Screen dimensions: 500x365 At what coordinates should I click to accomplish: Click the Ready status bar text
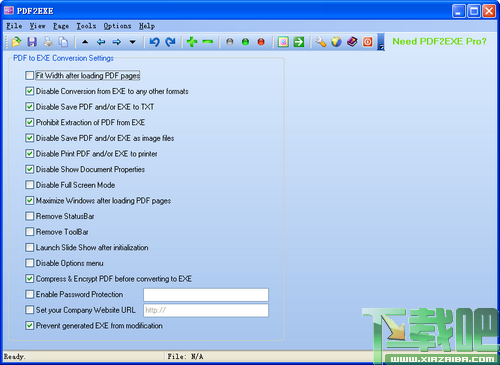pos(14,357)
